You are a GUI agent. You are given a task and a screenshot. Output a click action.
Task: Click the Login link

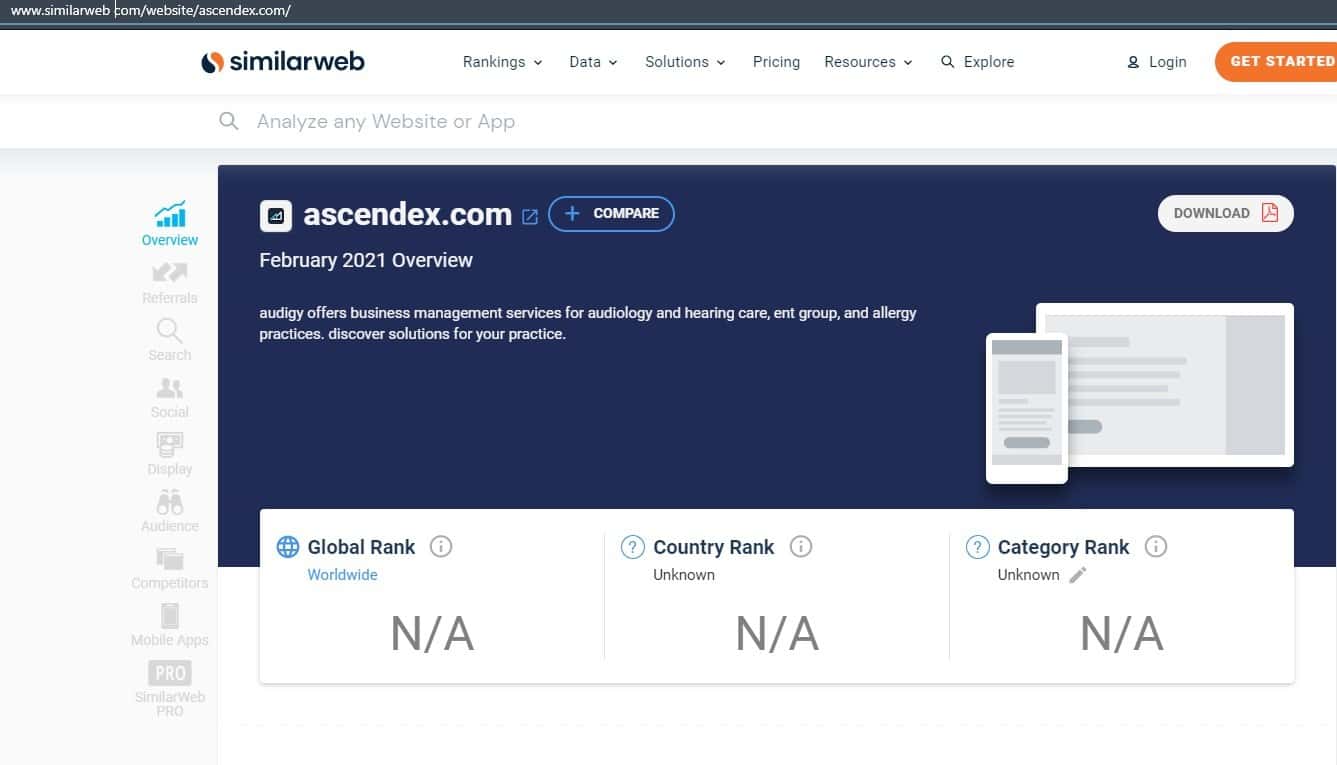coord(1156,62)
